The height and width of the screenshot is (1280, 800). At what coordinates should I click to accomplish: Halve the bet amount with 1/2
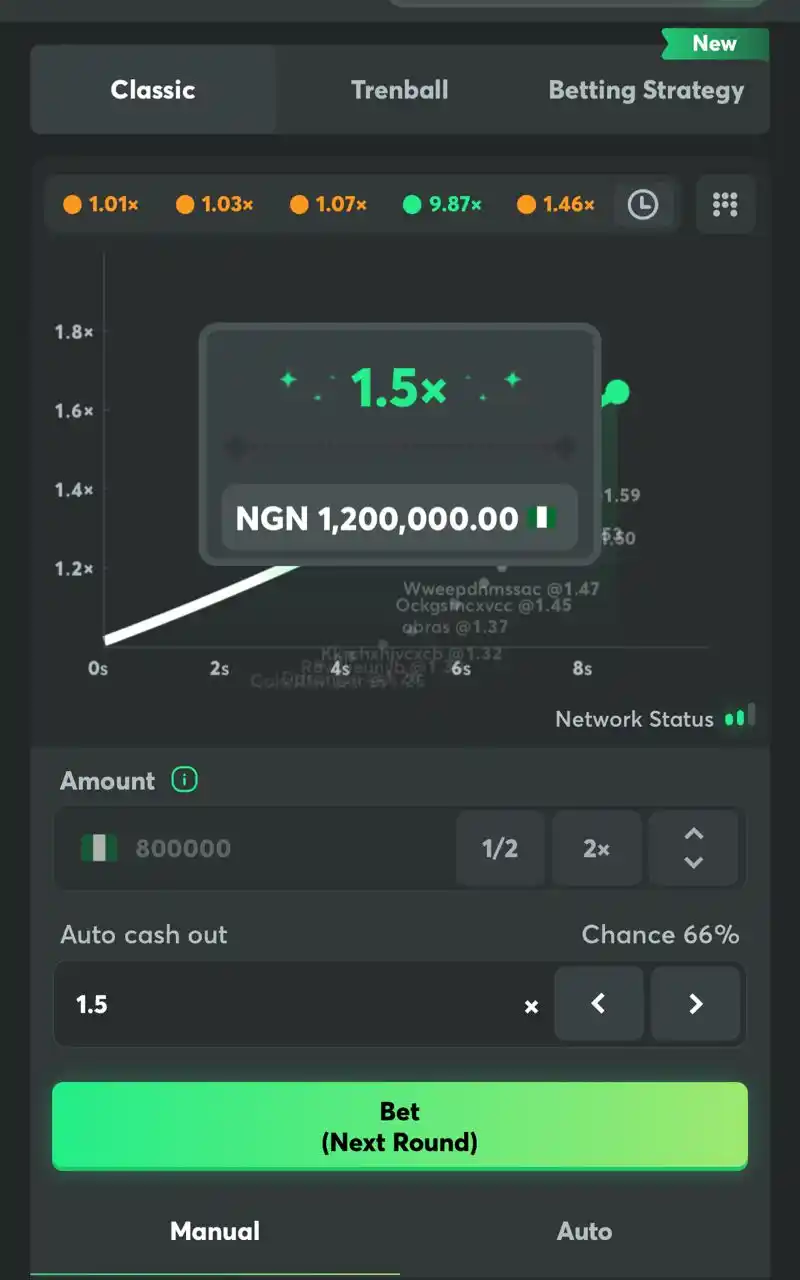click(500, 848)
